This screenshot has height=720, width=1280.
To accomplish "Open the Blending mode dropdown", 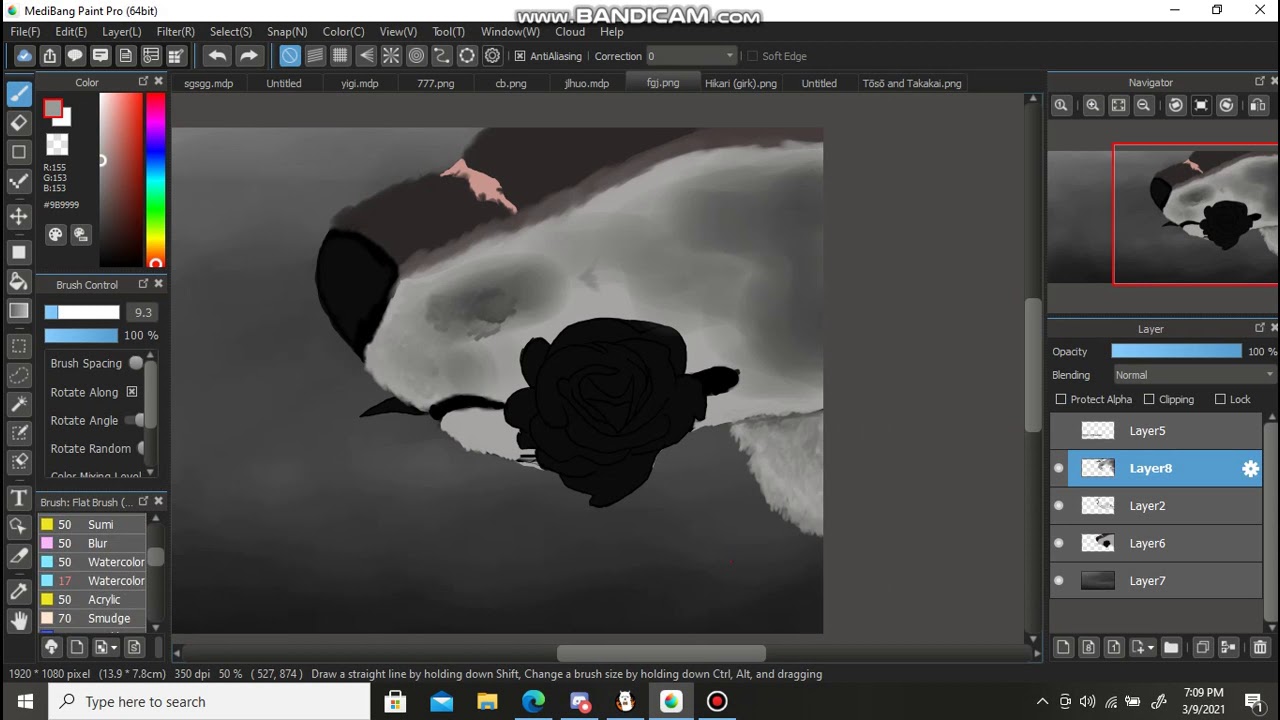I will (x=1195, y=375).
